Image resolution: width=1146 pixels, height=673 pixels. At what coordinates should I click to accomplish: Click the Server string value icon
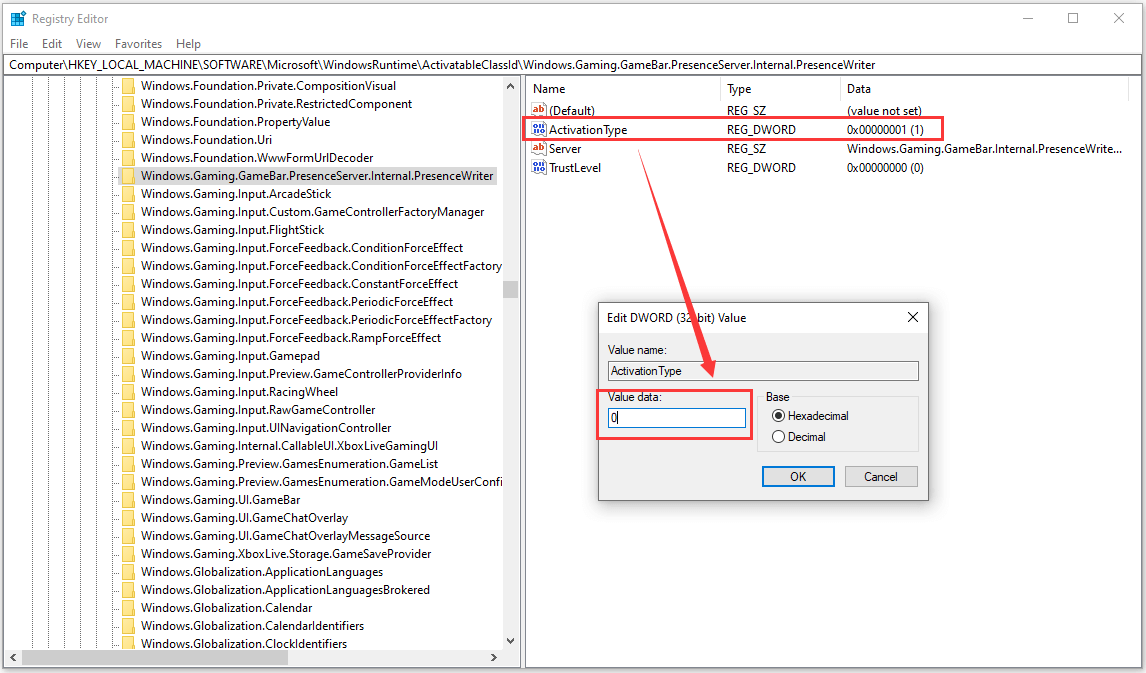click(539, 149)
